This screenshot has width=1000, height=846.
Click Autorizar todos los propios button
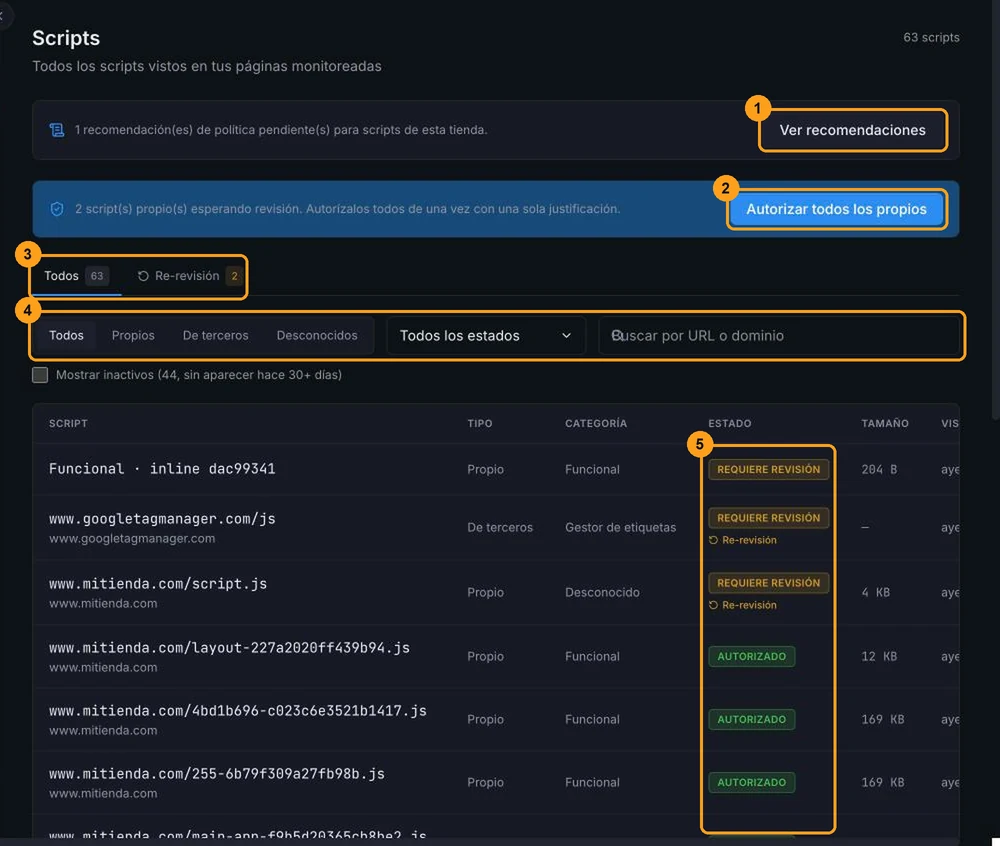click(836, 209)
